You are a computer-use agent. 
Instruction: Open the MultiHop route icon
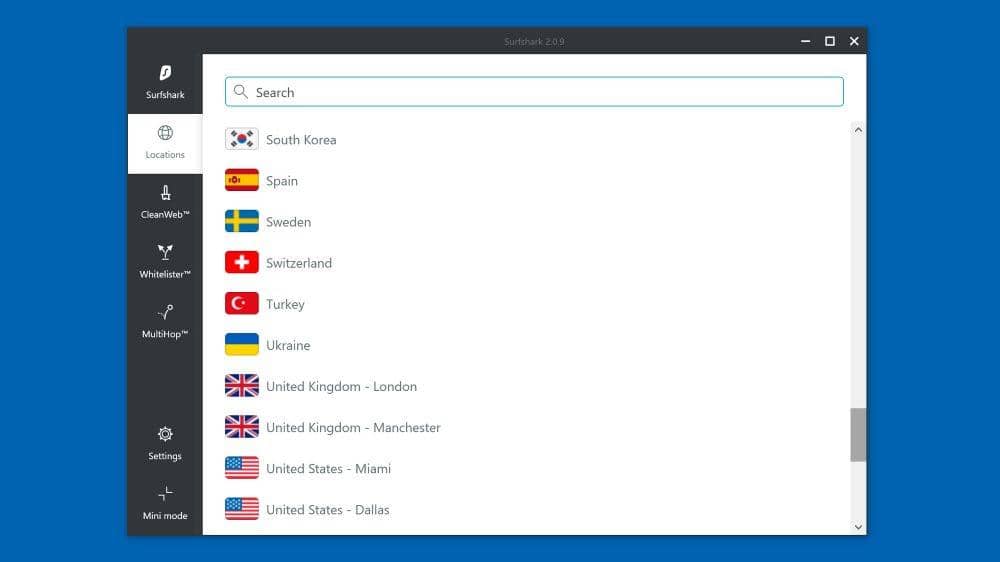point(165,312)
